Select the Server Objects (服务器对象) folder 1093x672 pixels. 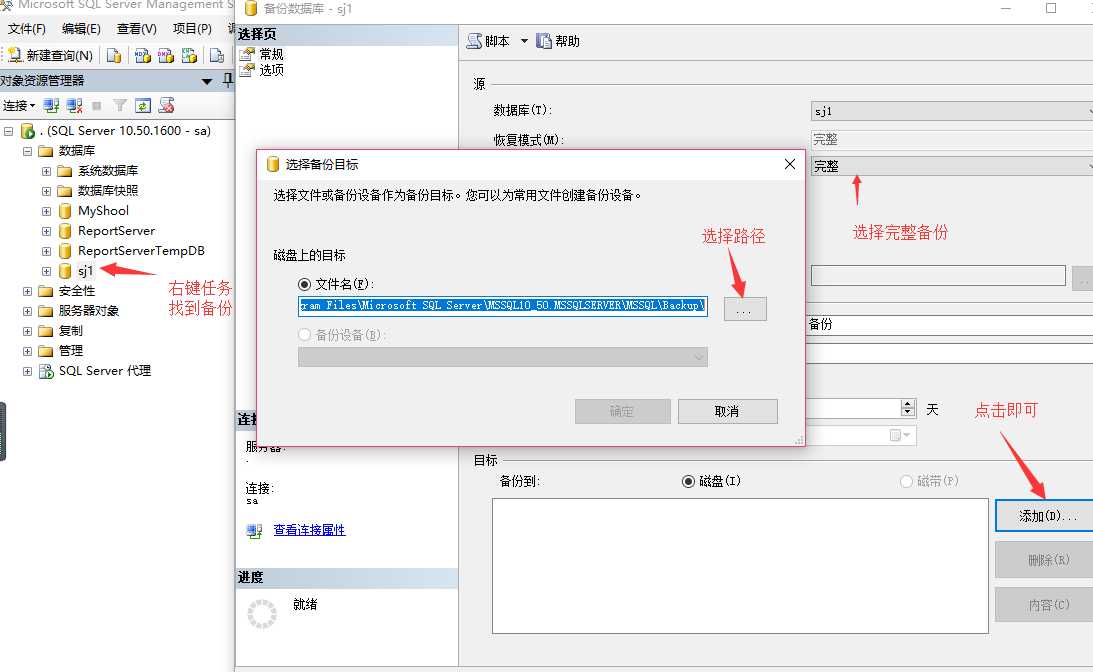pos(89,311)
